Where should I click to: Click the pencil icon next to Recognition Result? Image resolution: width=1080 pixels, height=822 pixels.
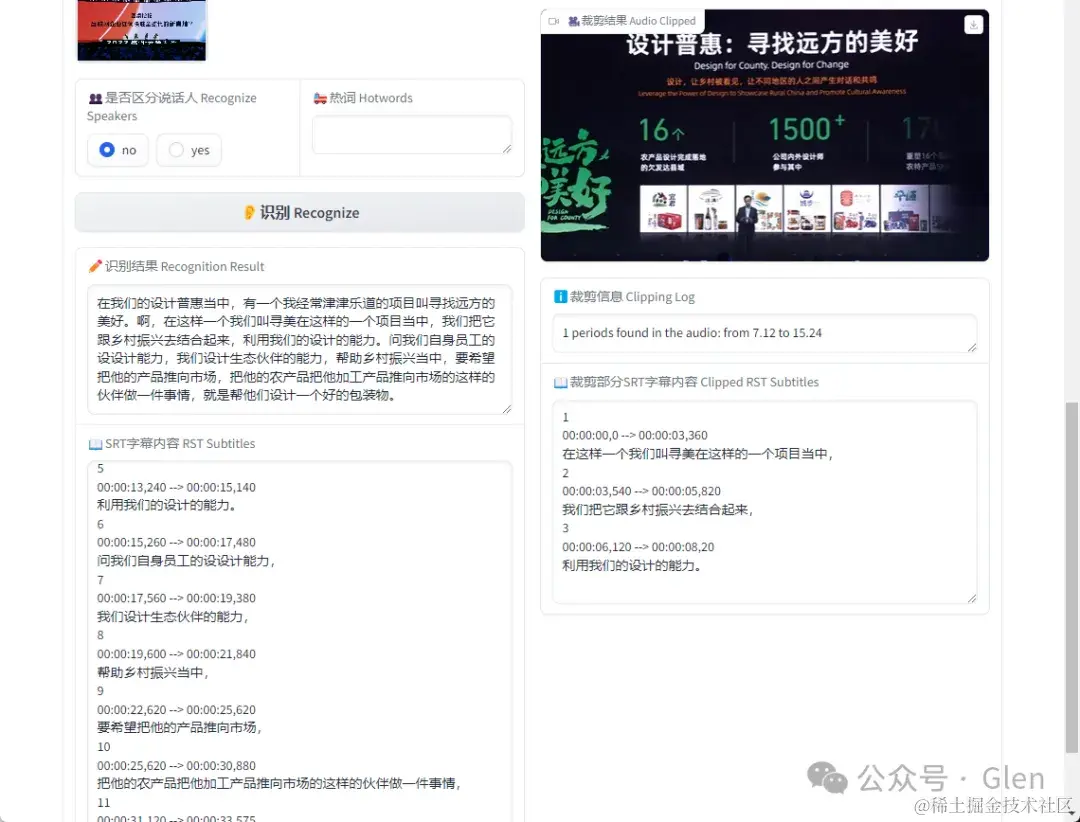pyautogui.click(x=96, y=265)
